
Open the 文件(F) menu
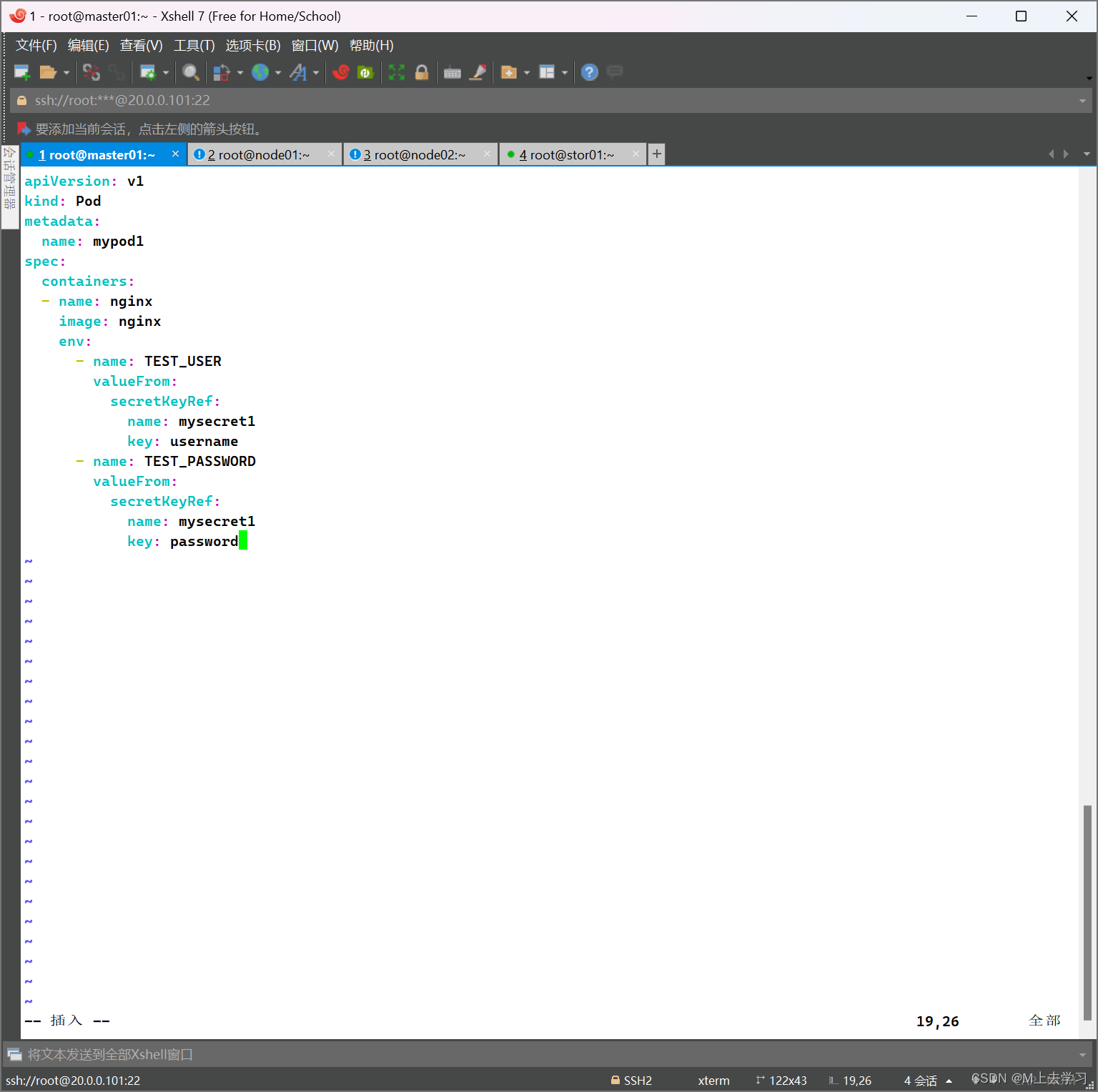point(36,46)
